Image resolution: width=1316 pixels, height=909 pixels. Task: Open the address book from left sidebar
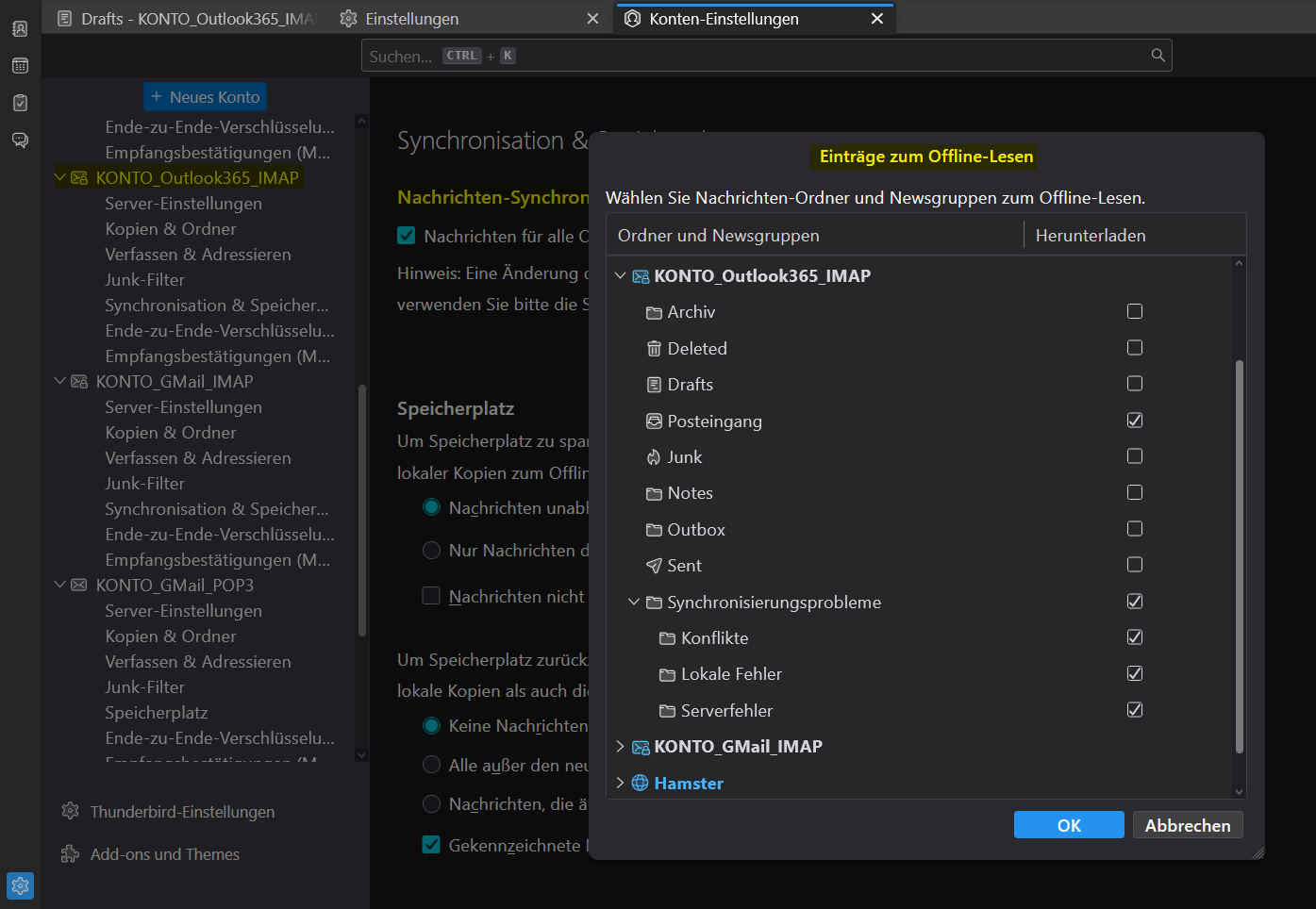pos(20,28)
